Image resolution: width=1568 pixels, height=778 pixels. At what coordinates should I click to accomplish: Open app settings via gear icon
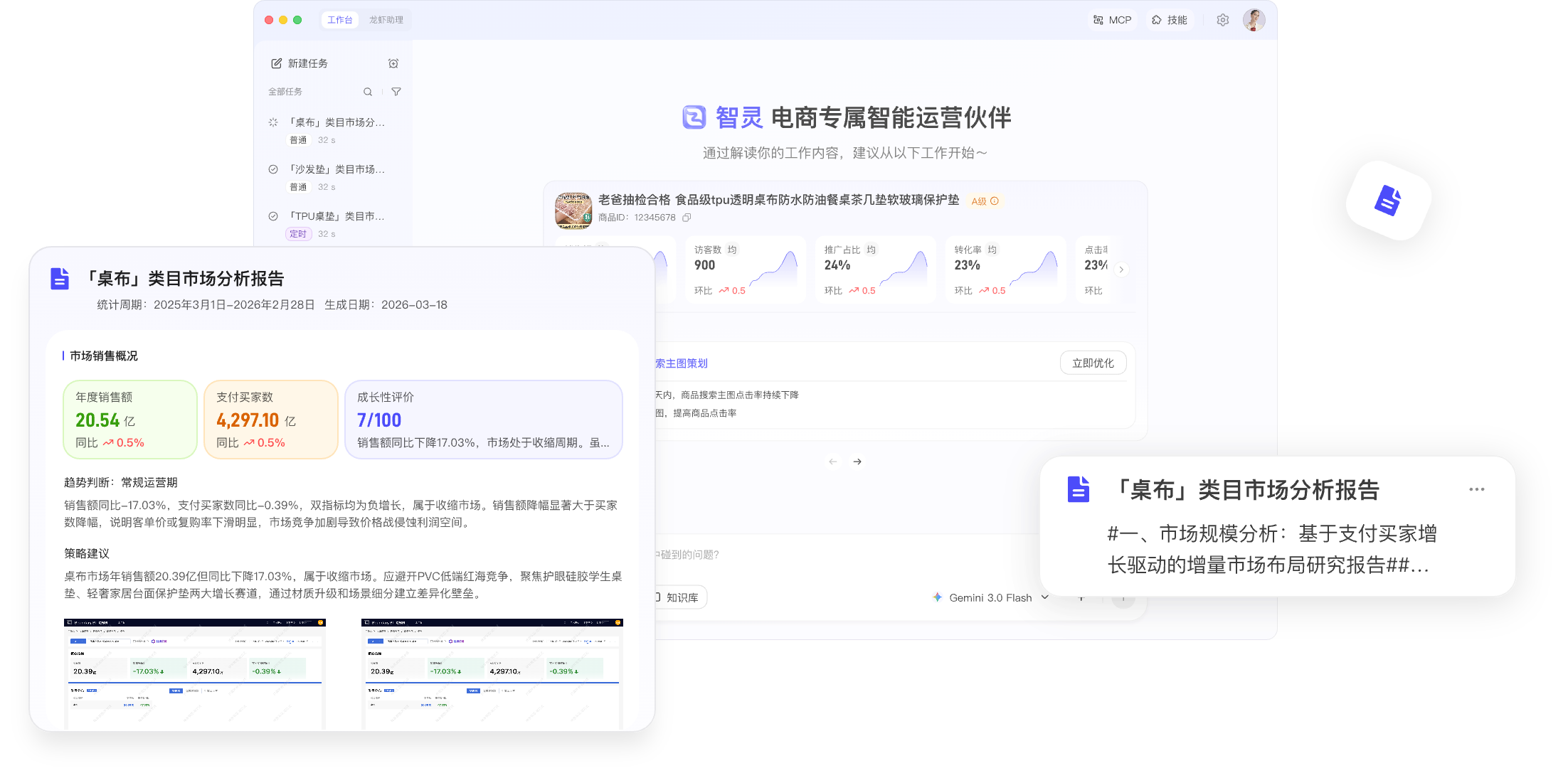1222,20
